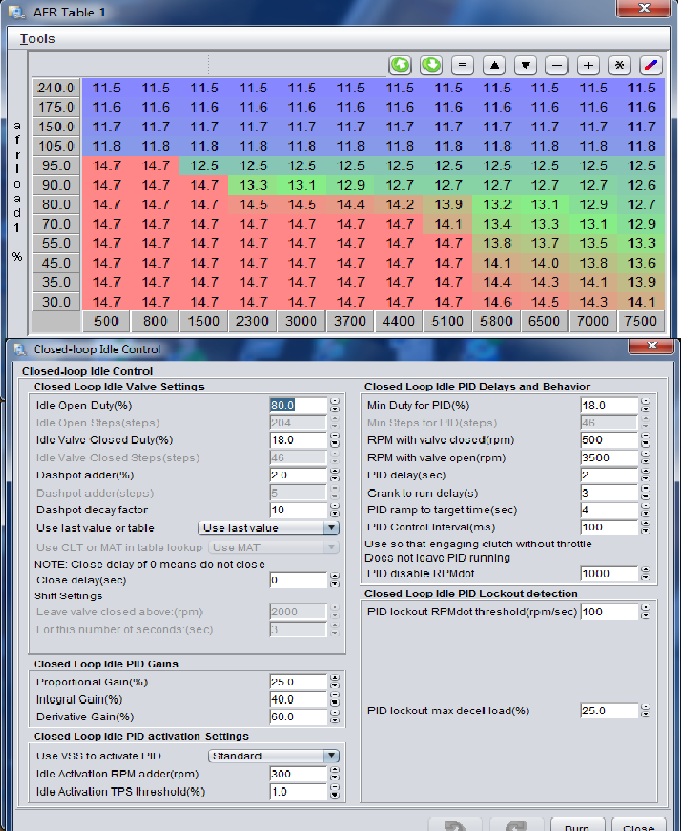The width and height of the screenshot is (697, 831).
Task: Click the stepper beside Min Duty for PID(%)
Action: pyautogui.click(x=645, y=405)
